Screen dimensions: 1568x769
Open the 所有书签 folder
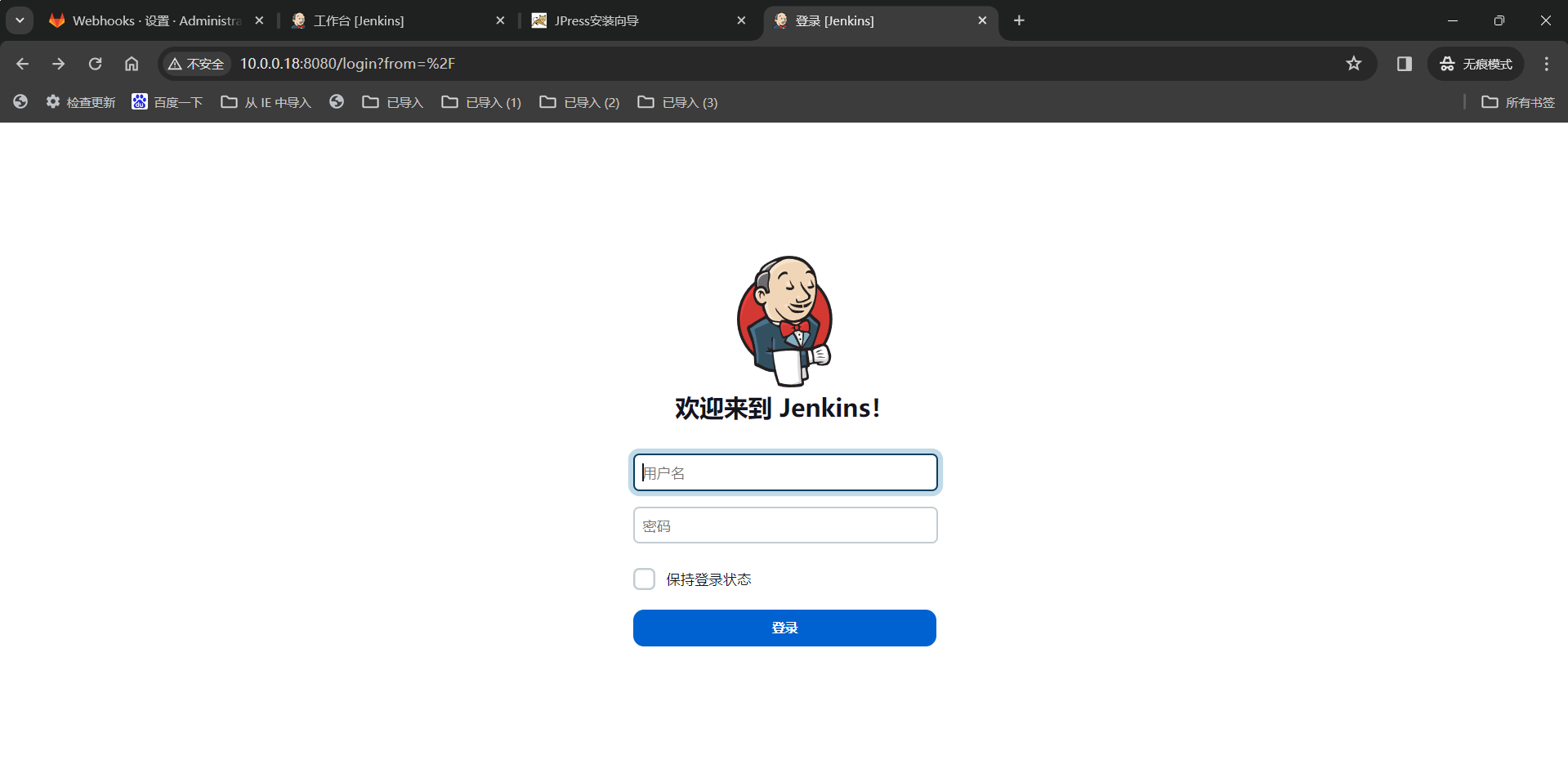[1518, 102]
